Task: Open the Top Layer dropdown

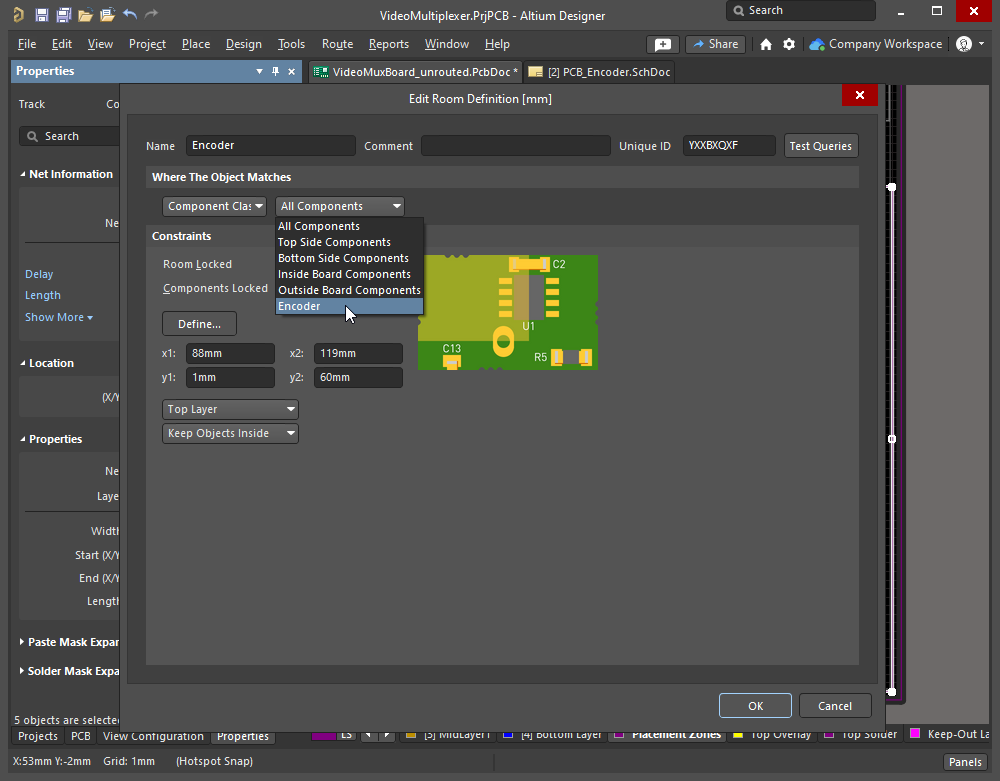Action: click(230, 409)
